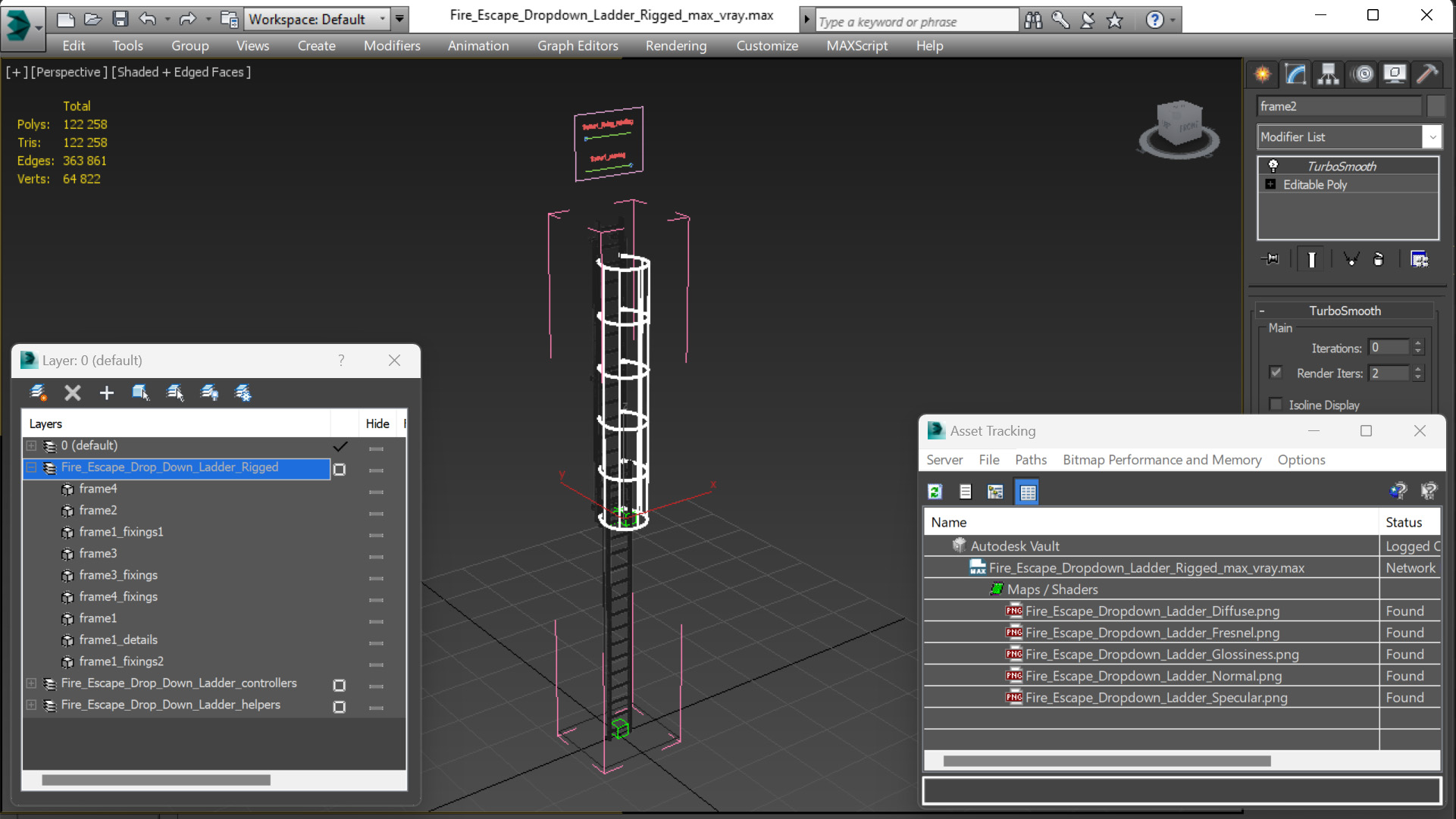Open the MAXScript menu
1456x819 pixels.
pos(856,45)
